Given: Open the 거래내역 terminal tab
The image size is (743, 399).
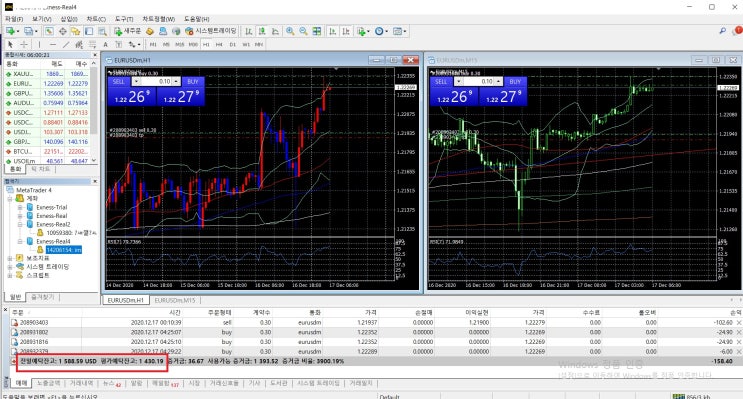Looking at the screenshot, I should (x=82, y=383).
